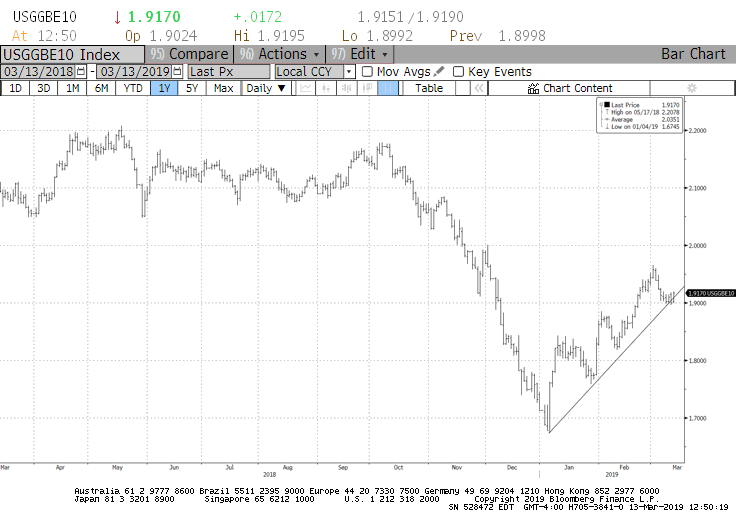Open the Chart Content panel
This screenshot has height=530, width=736.
570,88
